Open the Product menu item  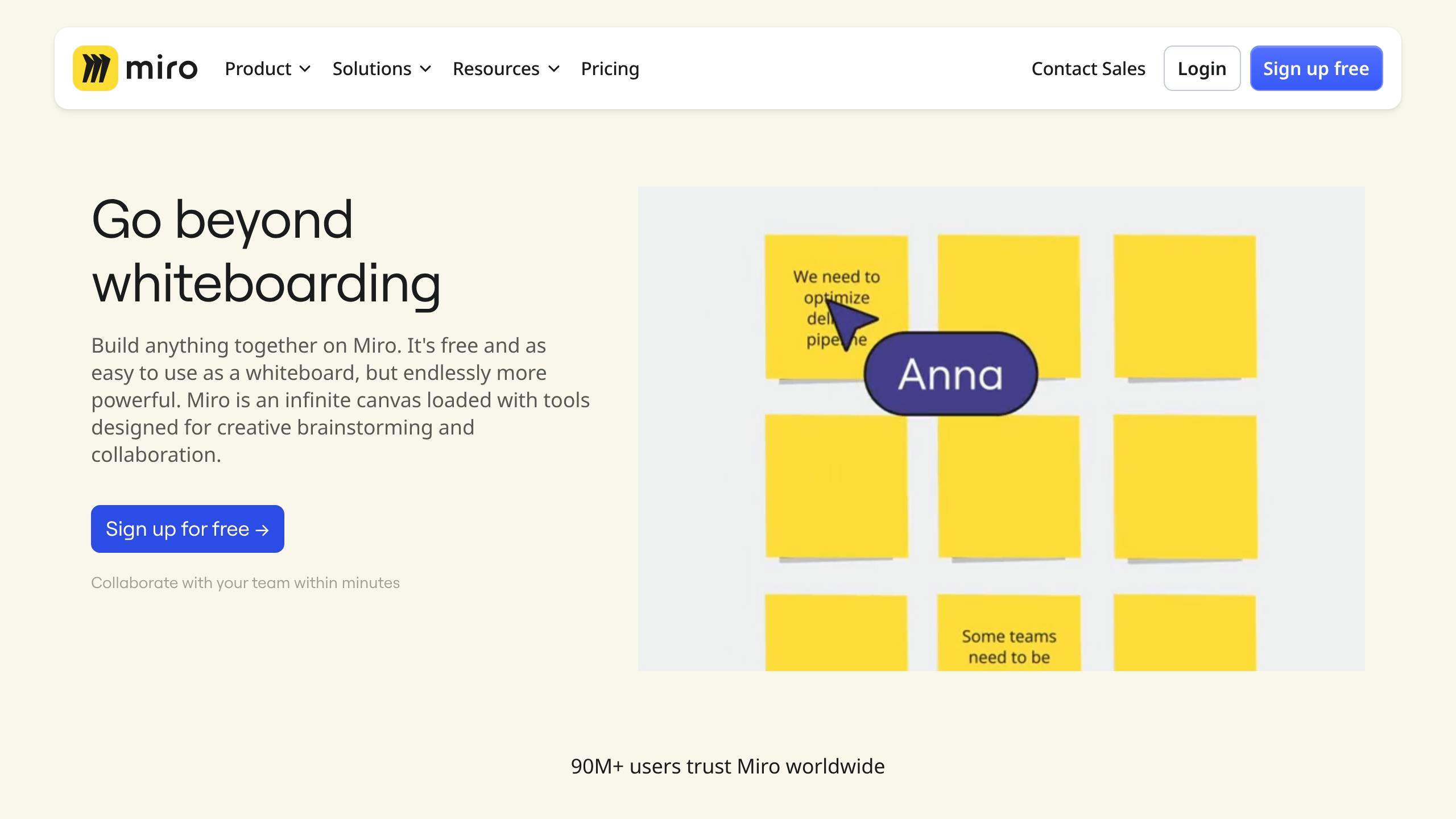[x=258, y=69]
